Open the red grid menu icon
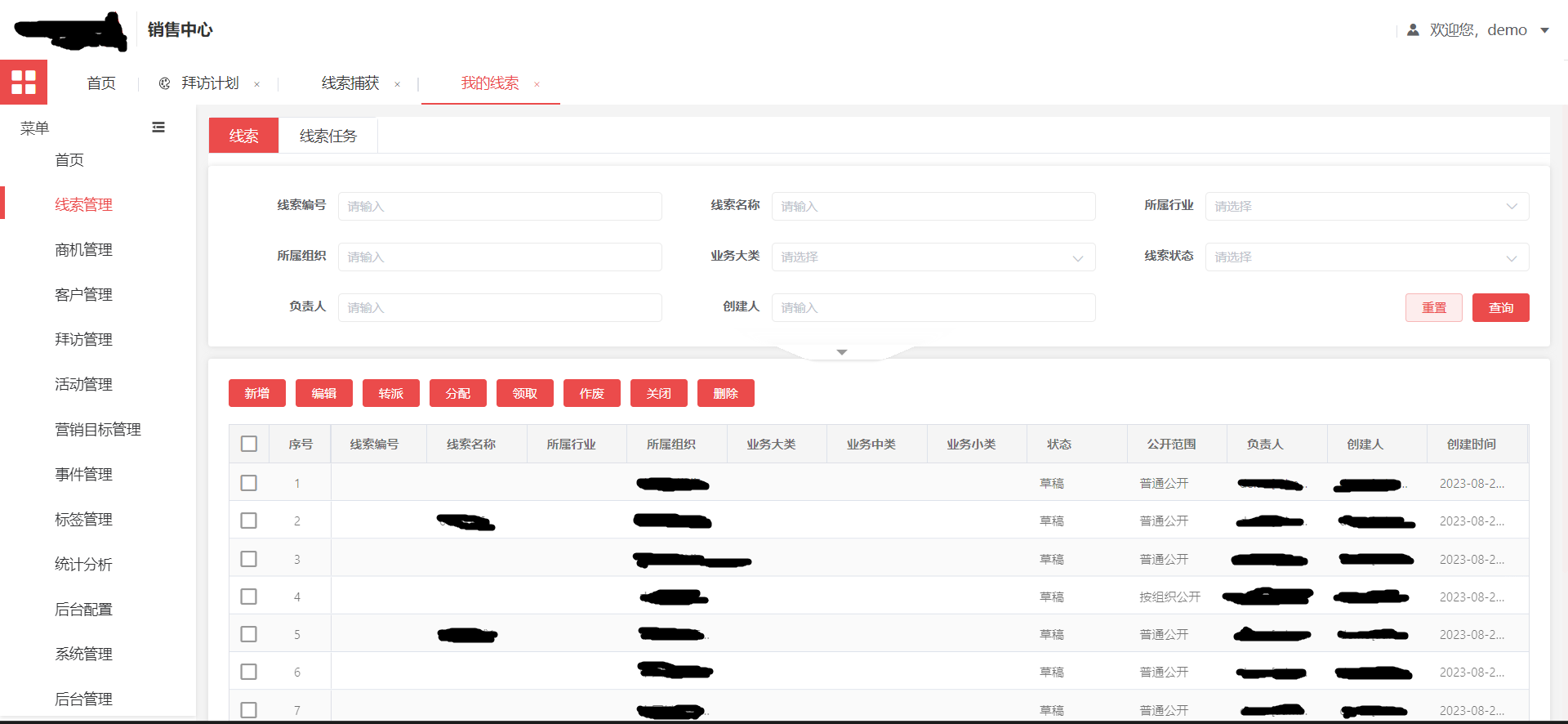This screenshot has height=724, width=1568. (x=24, y=82)
